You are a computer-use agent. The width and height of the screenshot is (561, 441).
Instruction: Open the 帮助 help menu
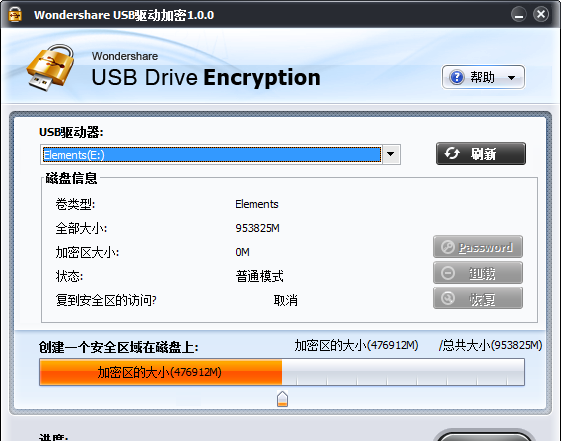pos(483,77)
